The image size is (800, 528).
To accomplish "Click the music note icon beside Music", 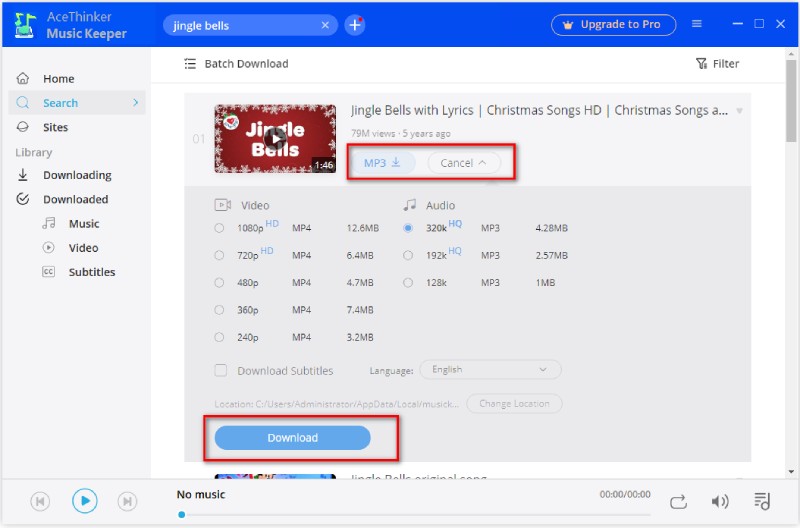I will click(48, 223).
